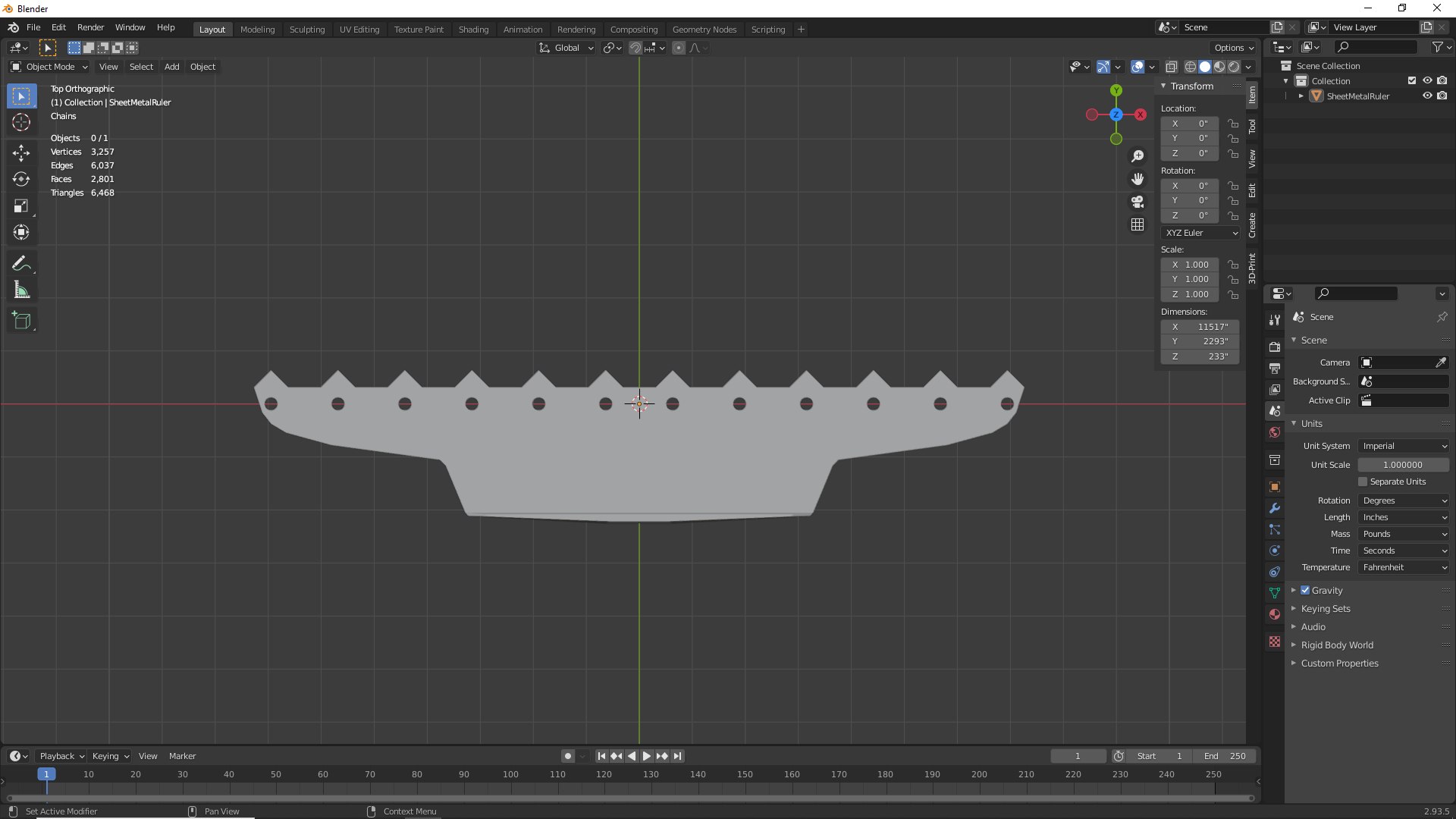Select the Move tool in toolbar

point(21,153)
